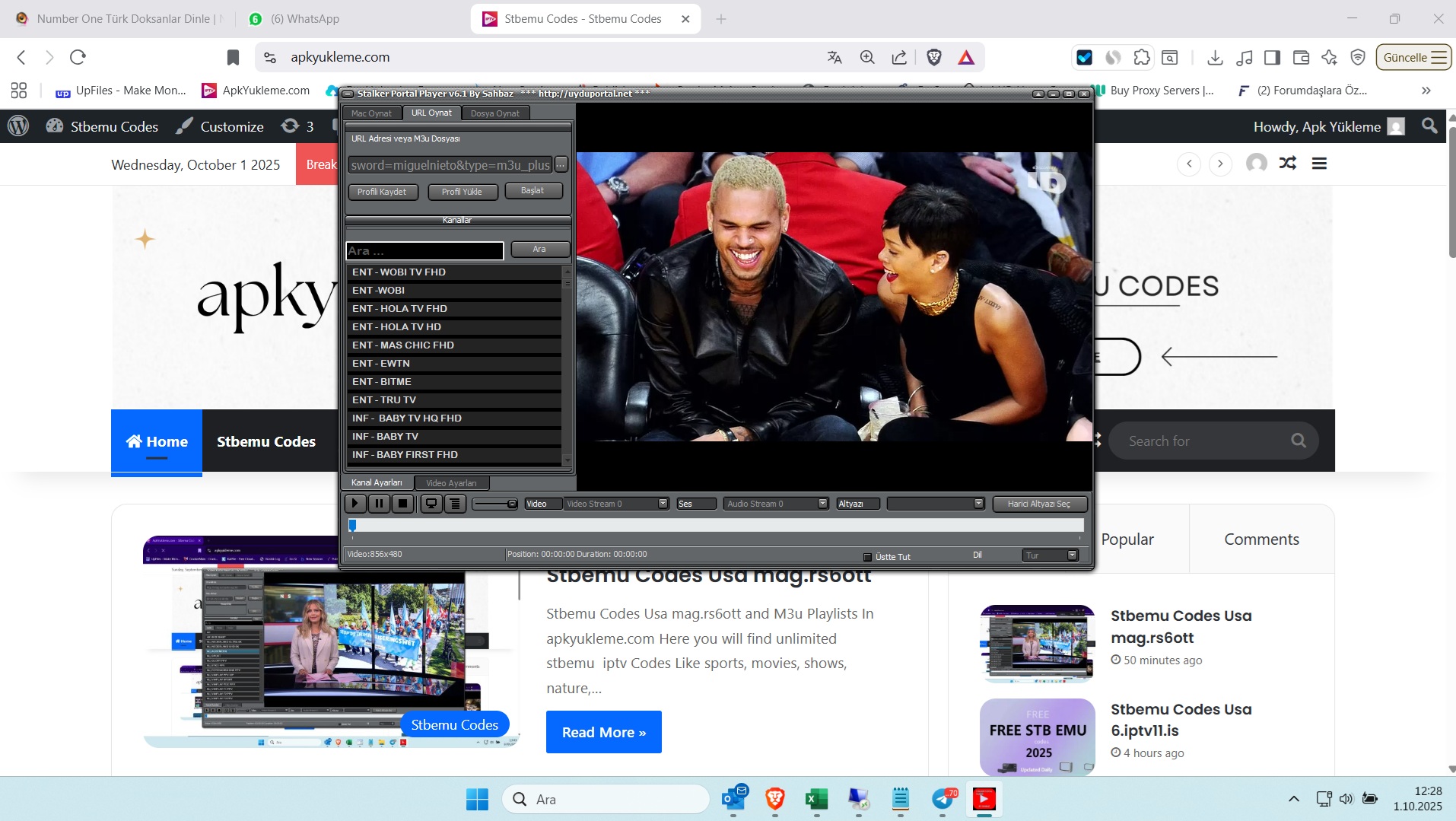This screenshot has width=1456, height=821.
Task: Click the M3u URL address field
Action: pos(450,165)
